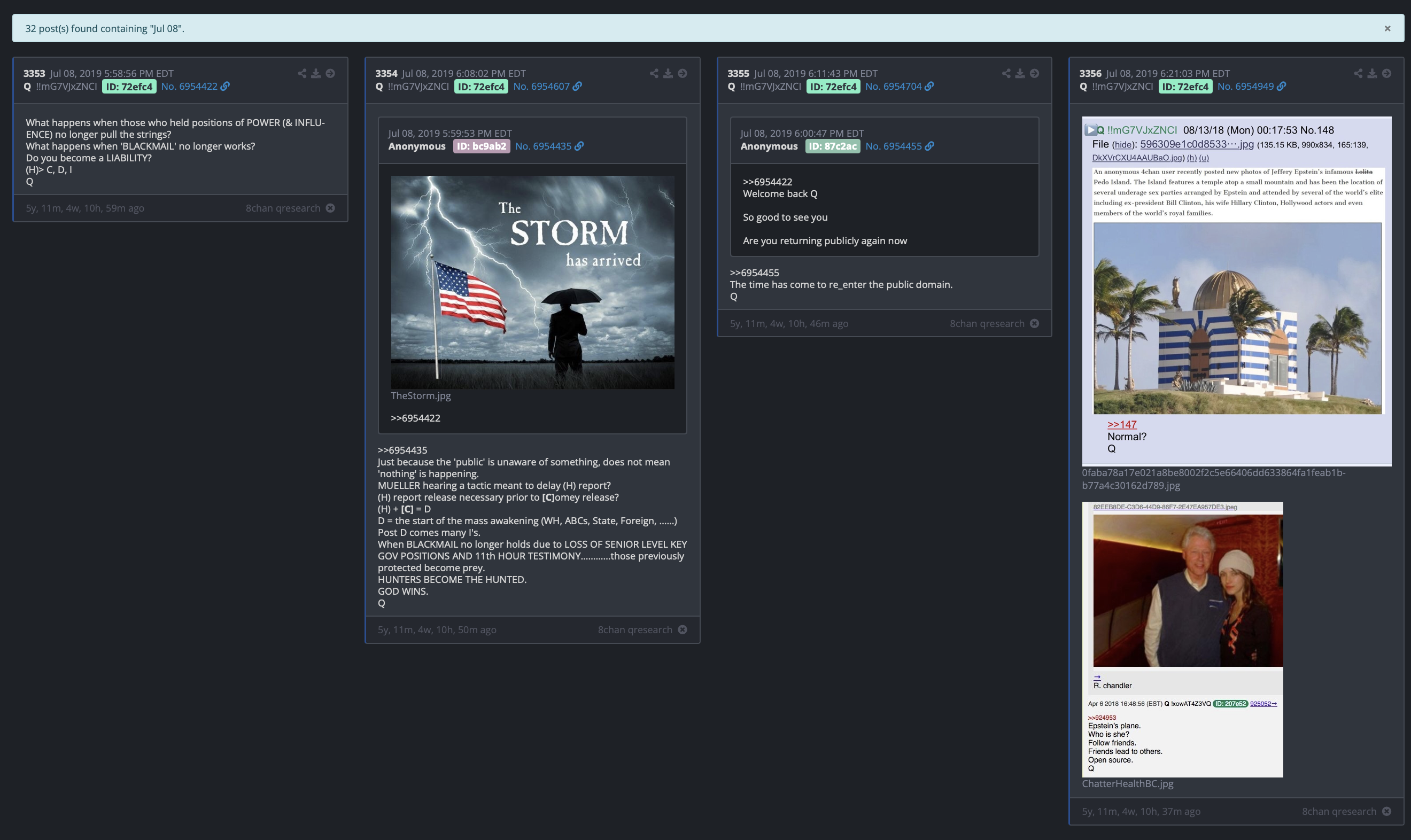The image size is (1411, 840).
Task: Filter by ID: 72efc4 badge in post 3353
Action: click(129, 87)
